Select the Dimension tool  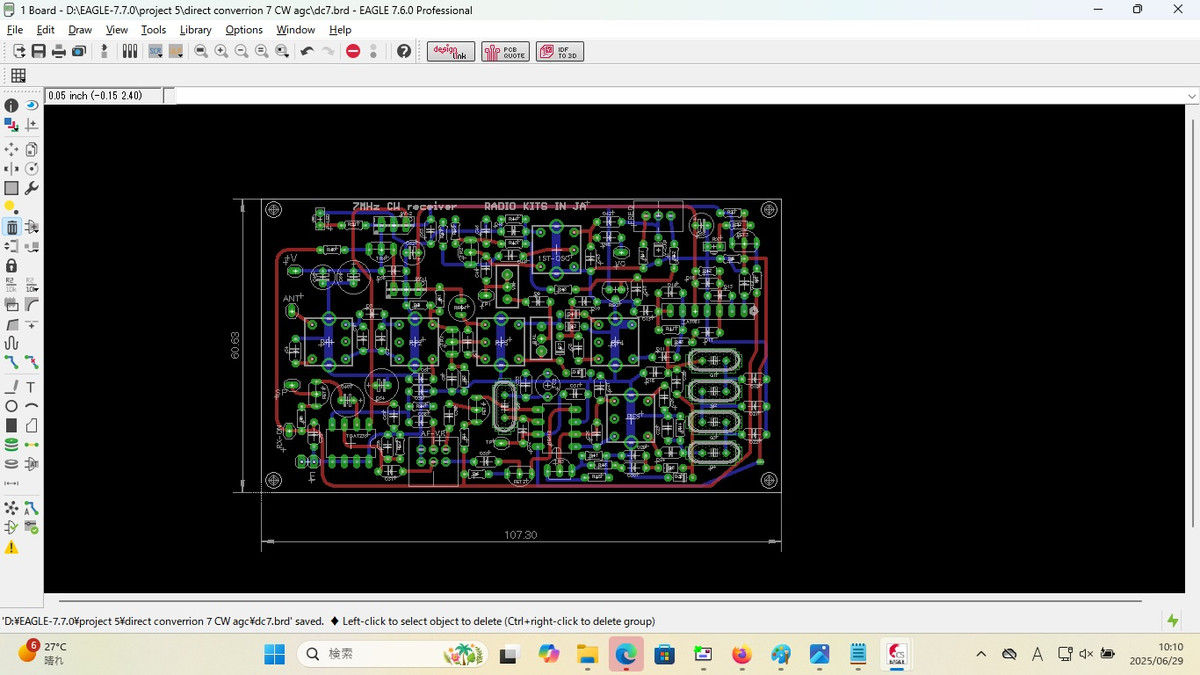click(x=11, y=483)
